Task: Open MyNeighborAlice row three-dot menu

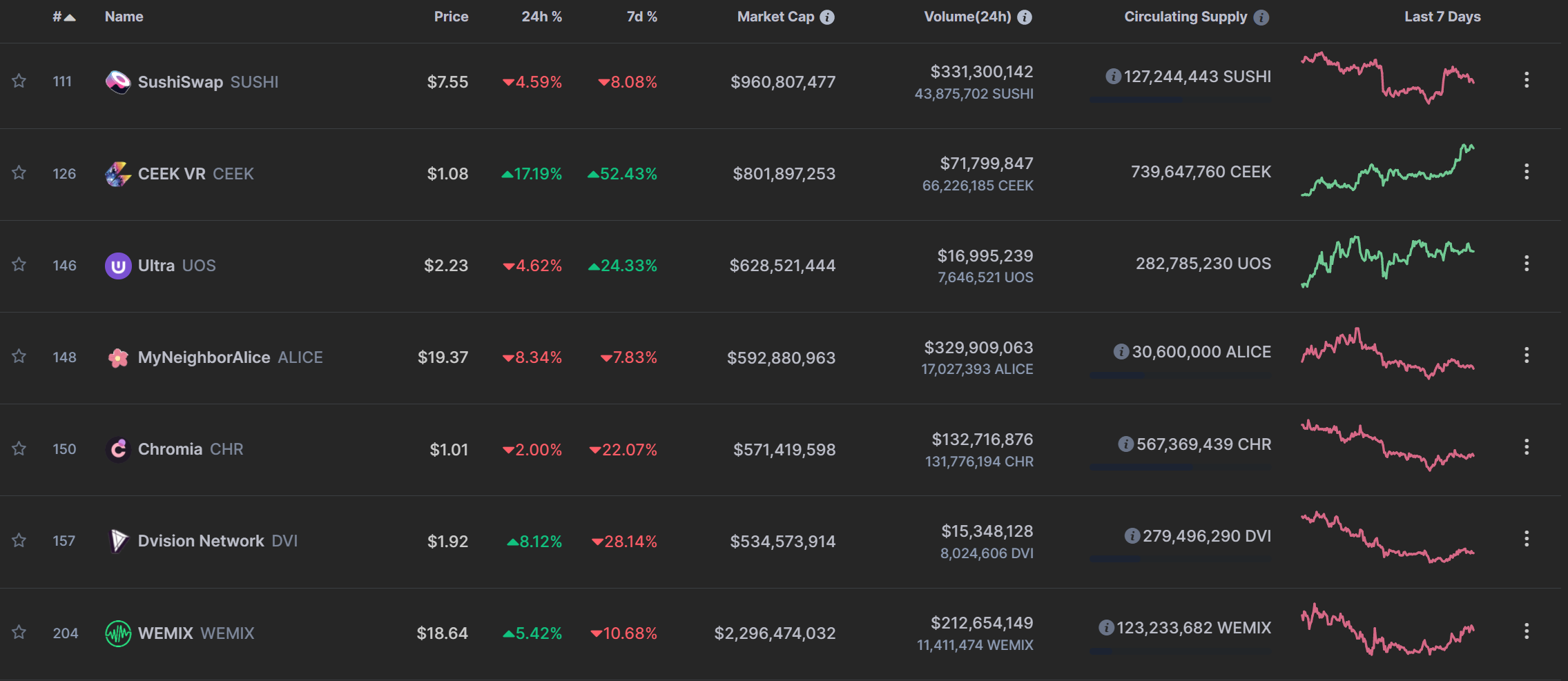Action: coord(1527,355)
